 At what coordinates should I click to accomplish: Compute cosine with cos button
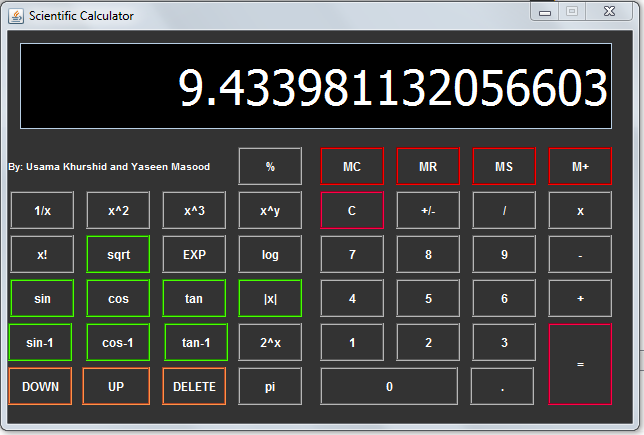pos(118,298)
